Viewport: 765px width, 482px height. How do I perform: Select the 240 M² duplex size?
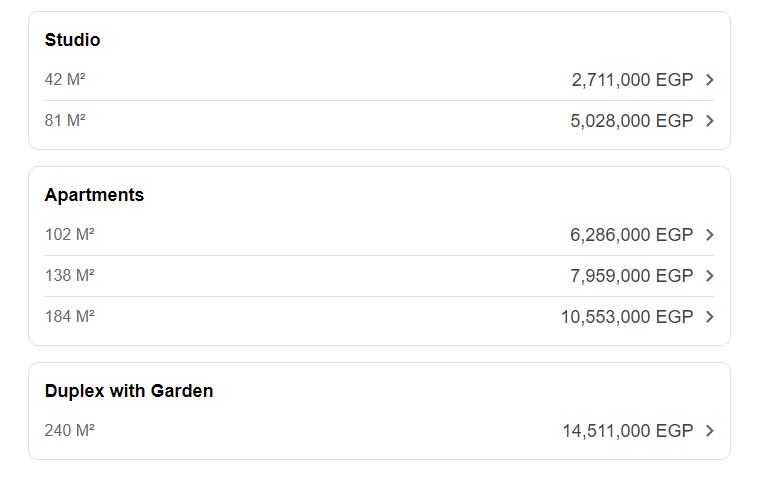[x=70, y=431]
